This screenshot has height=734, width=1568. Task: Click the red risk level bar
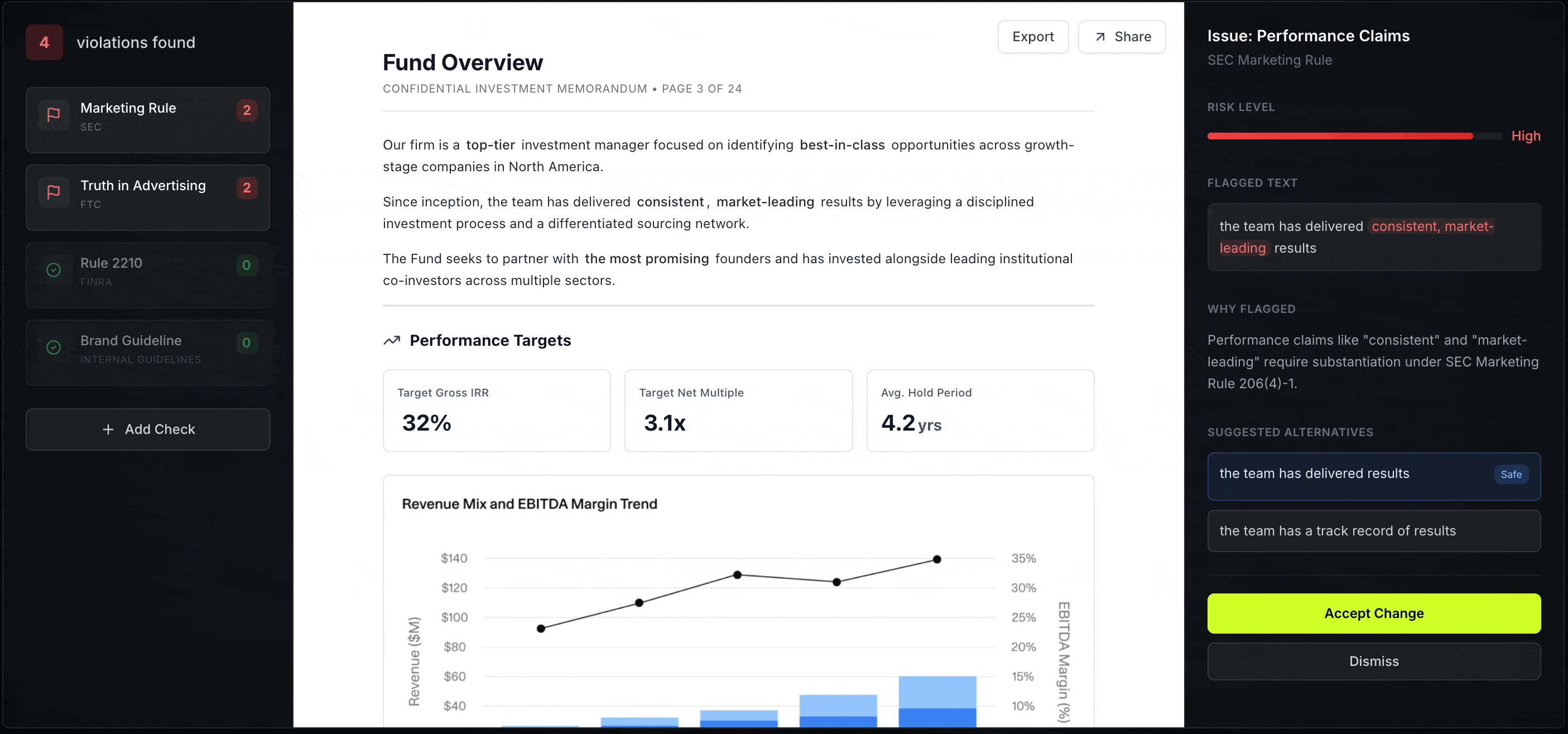click(1339, 136)
